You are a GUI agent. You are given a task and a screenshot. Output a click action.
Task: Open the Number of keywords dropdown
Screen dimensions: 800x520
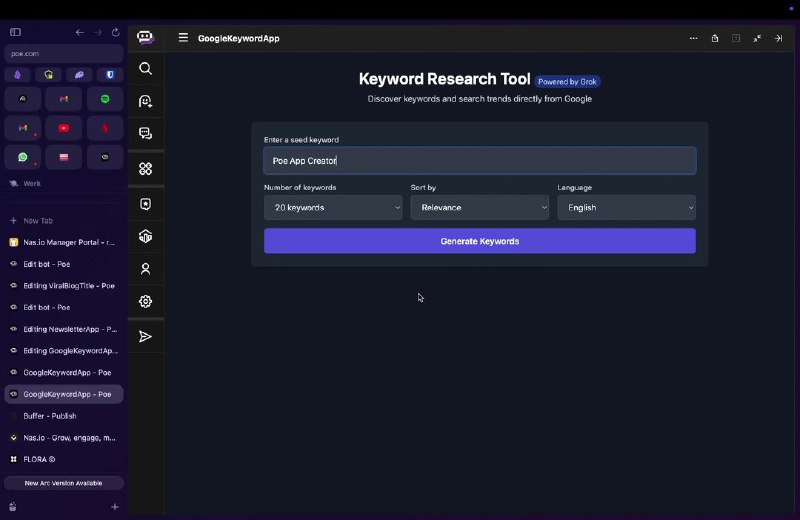[333, 208]
